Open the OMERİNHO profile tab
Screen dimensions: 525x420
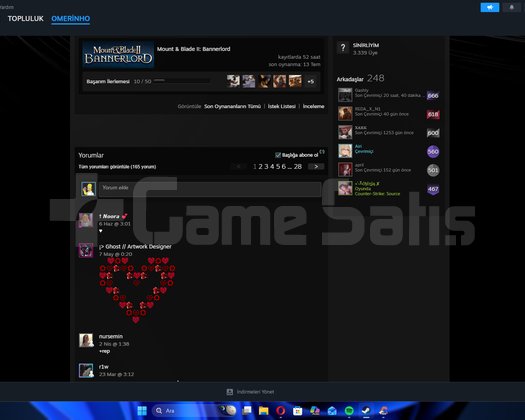tap(71, 19)
